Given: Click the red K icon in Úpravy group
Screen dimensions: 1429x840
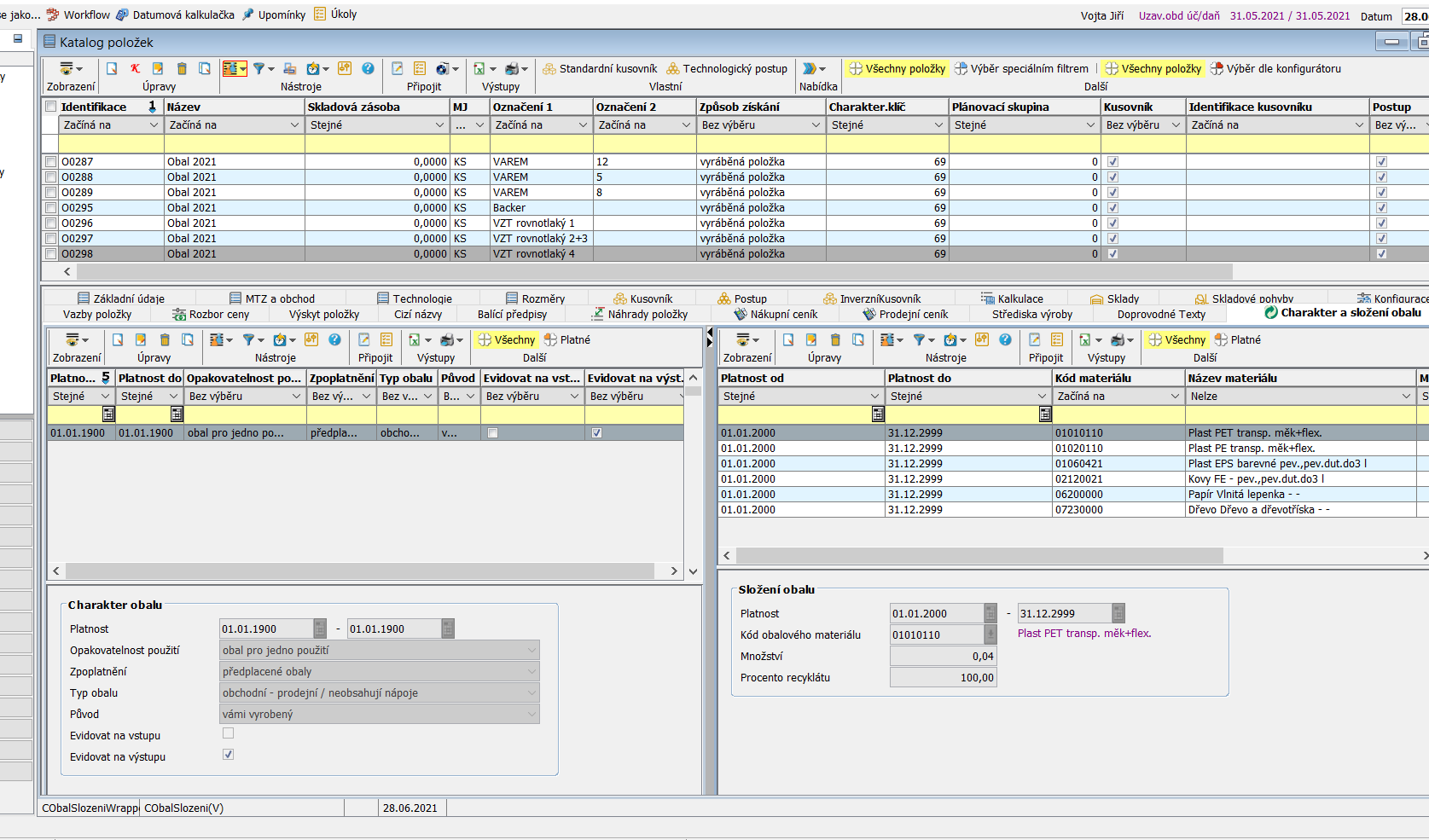Looking at the screenshot, I should tap(135, 69).
